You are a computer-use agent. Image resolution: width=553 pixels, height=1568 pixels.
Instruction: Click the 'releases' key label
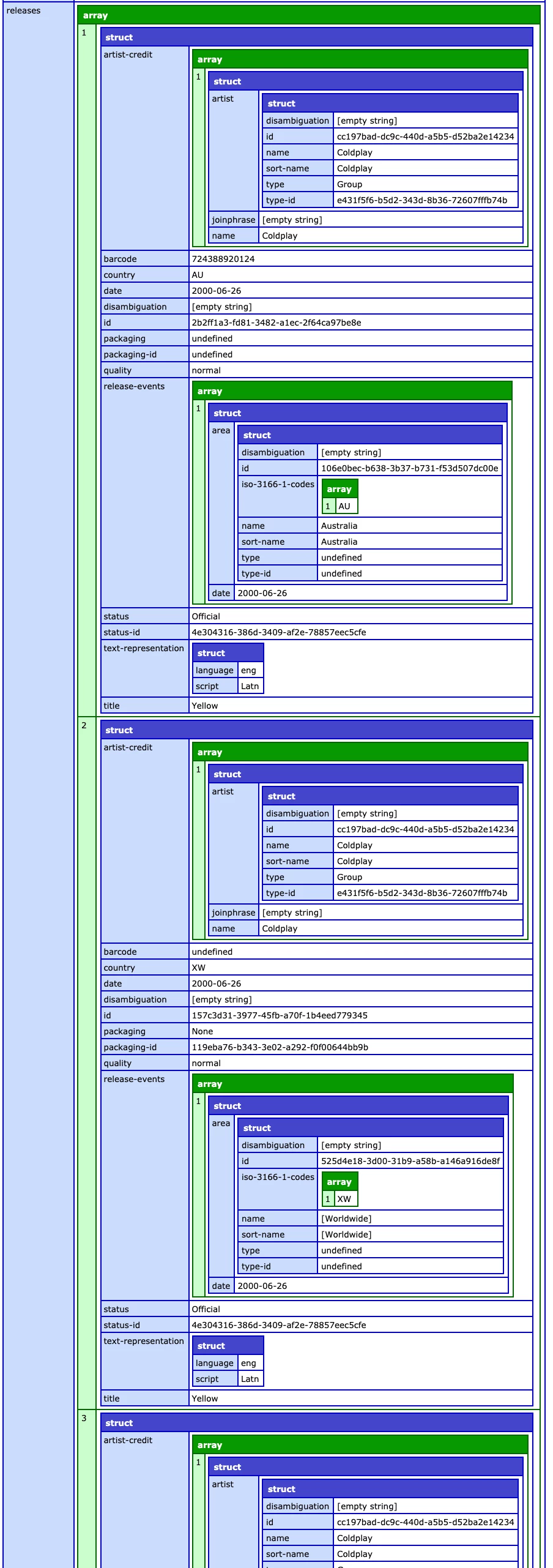click(x=23, y=10)
